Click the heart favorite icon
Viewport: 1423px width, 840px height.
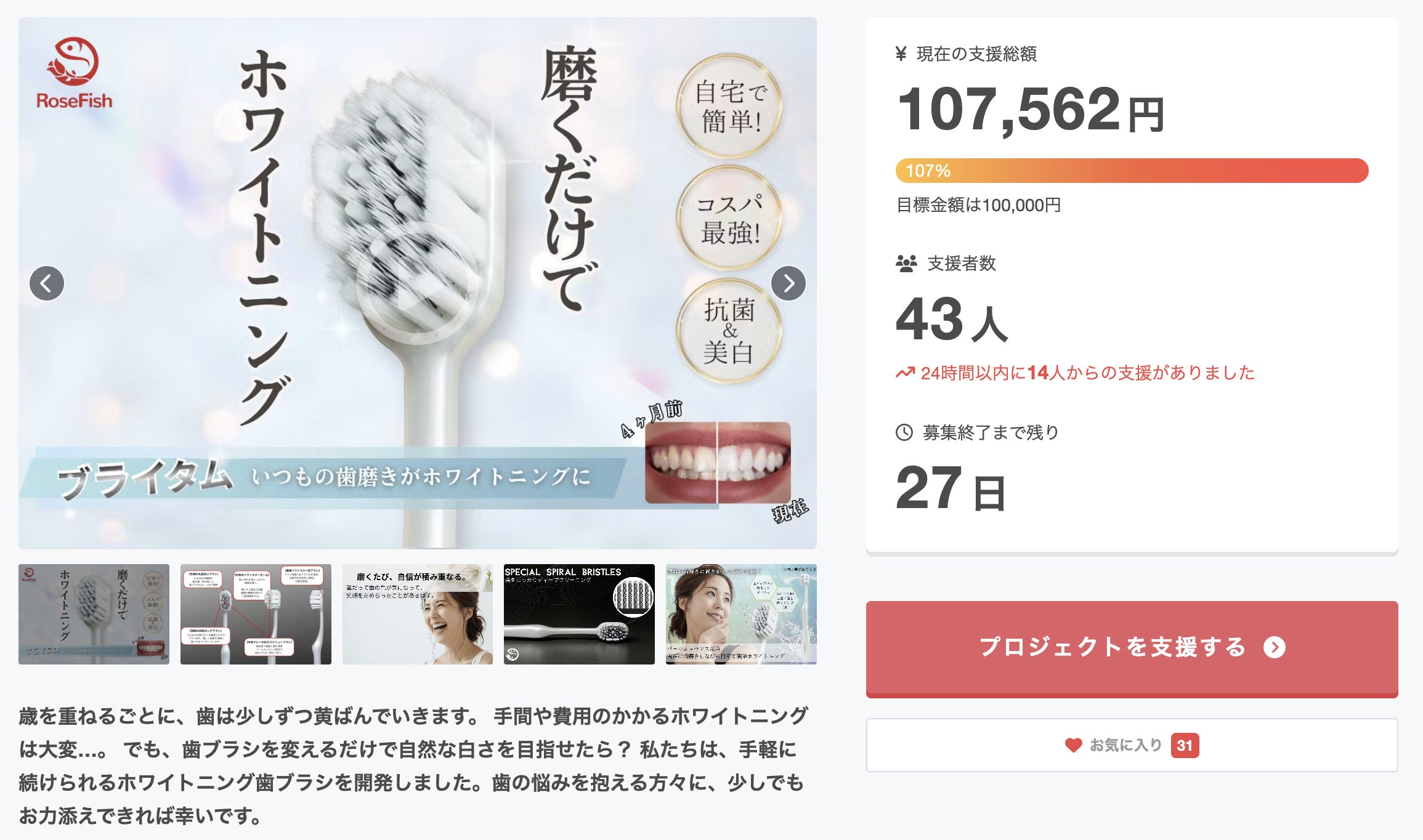(1073, 745)
